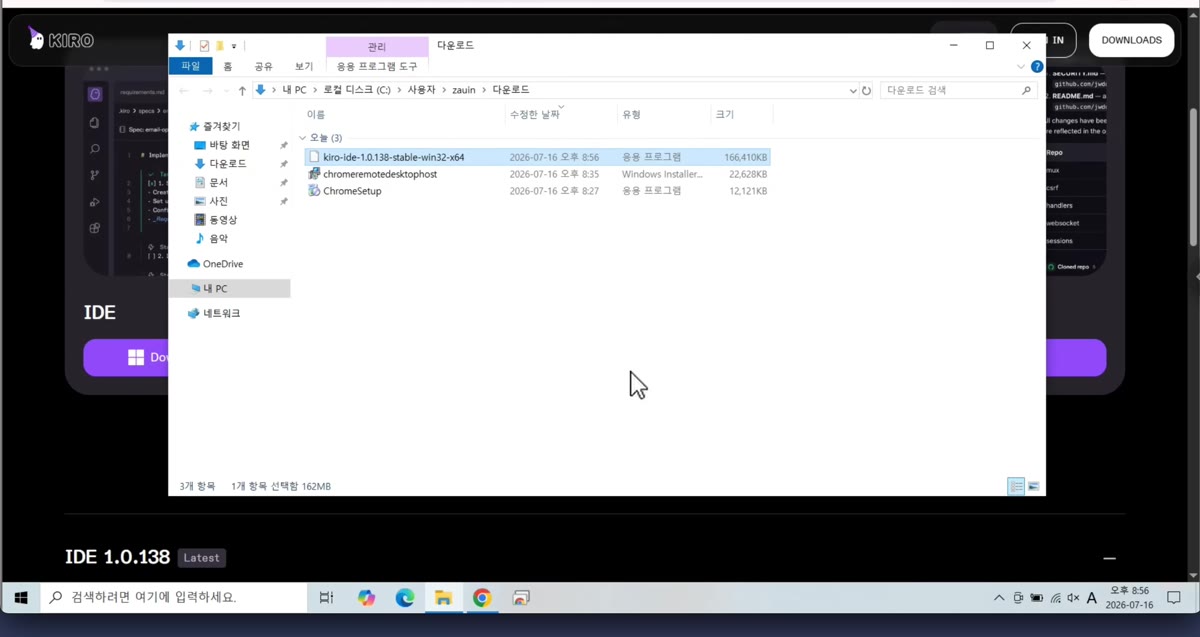Show hidden system tray icons
Screen dimensions: 1200x637
click(998, 598)
